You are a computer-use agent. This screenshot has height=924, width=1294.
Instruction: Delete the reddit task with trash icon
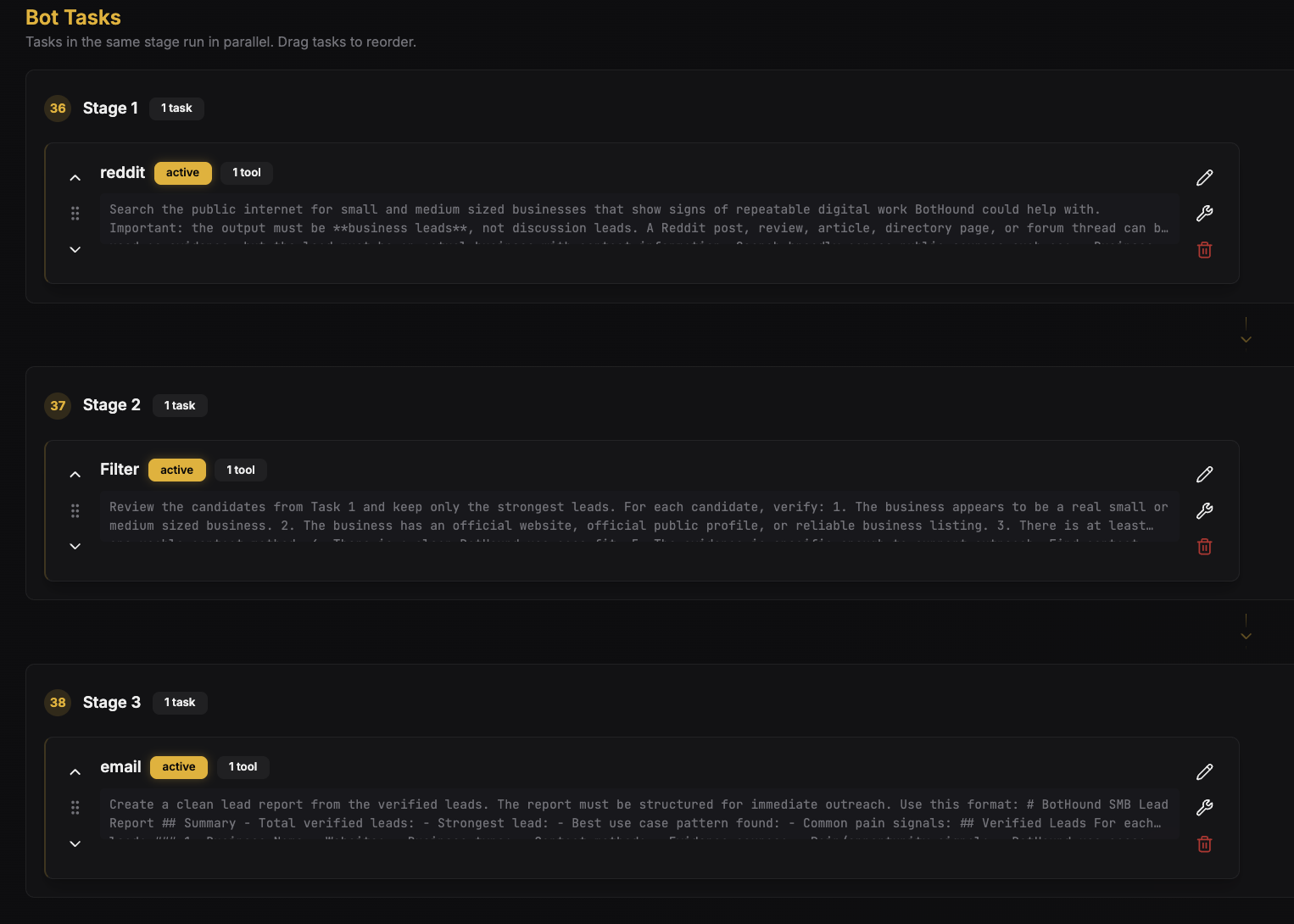coord(1204,250)
